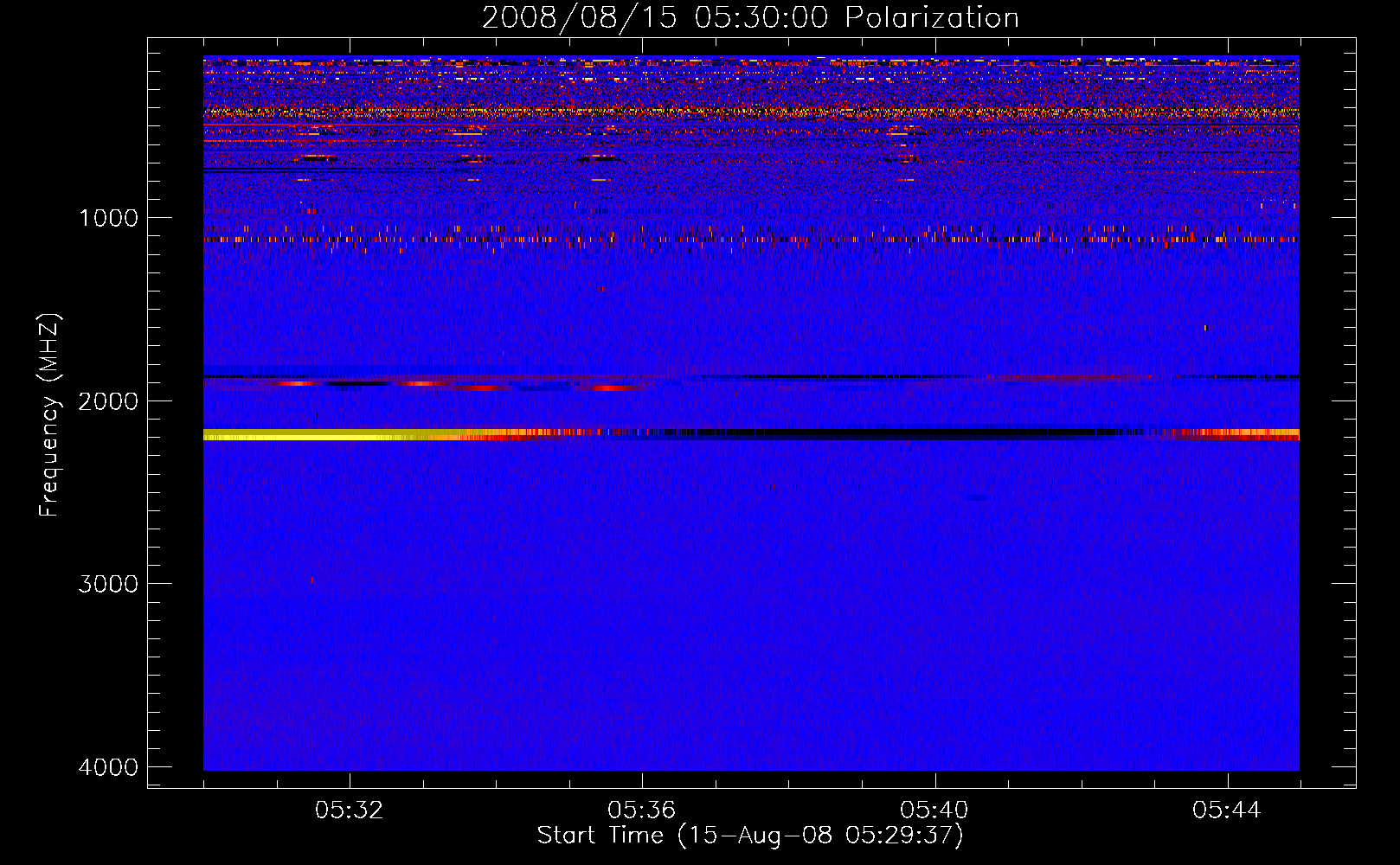The image size is (1400, 865).
Task: Click the 2000 frequency tick label
Action: [x=108, y=400]
